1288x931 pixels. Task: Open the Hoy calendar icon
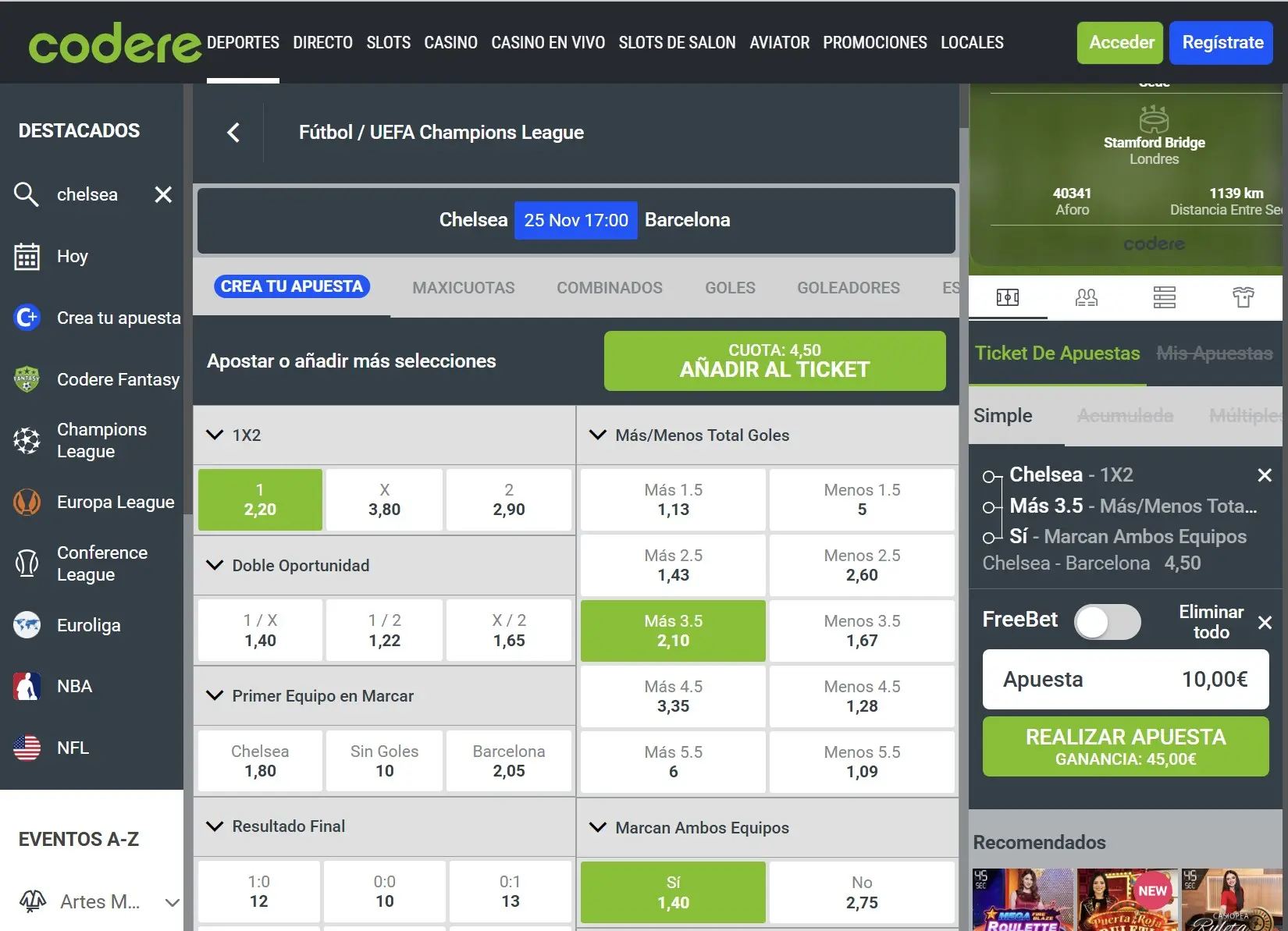click(x=27, y=257)
